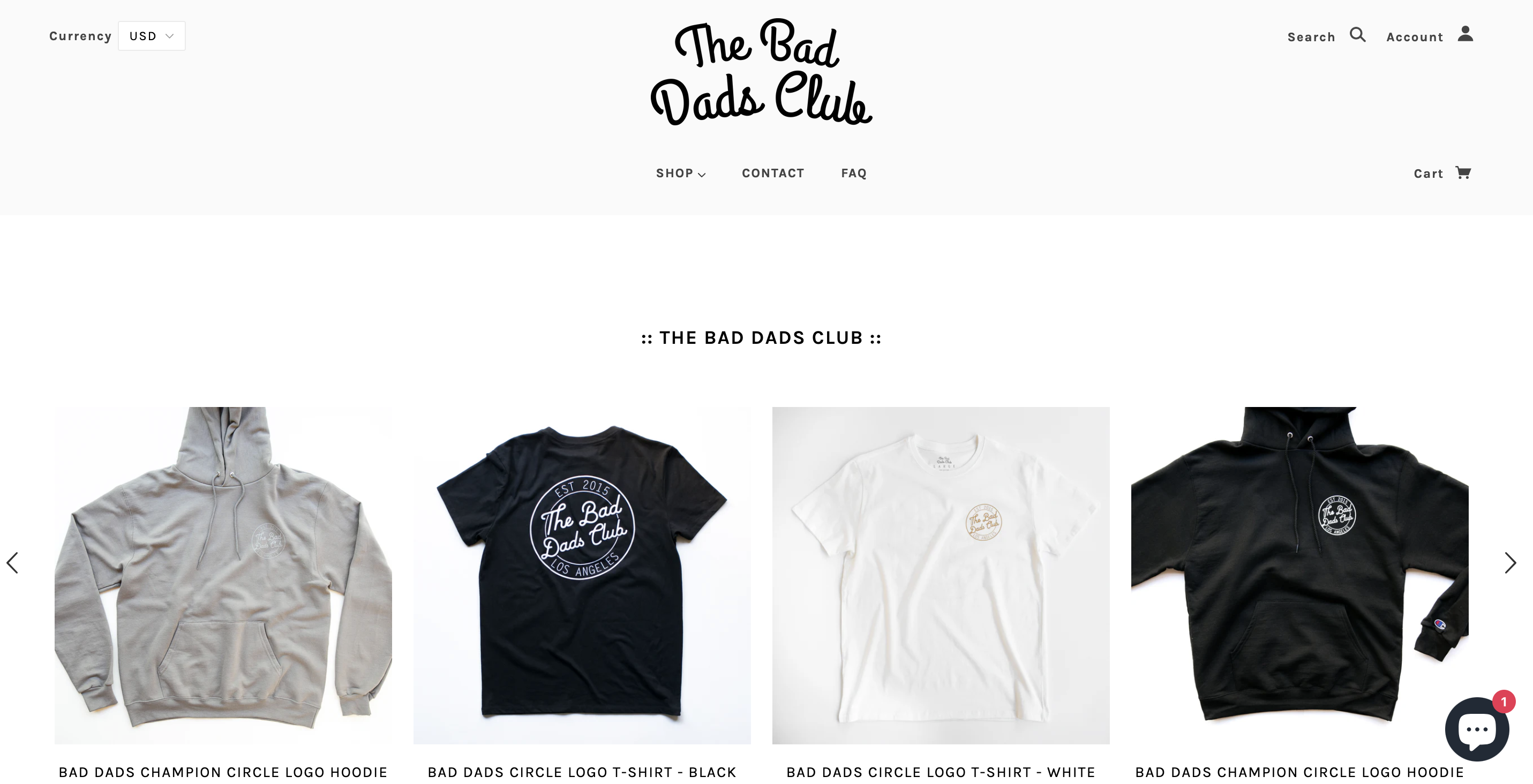This screenshot has height=784, width=1533.
Task: Open the FAQ menu item
Action: (x=853, y=173)
